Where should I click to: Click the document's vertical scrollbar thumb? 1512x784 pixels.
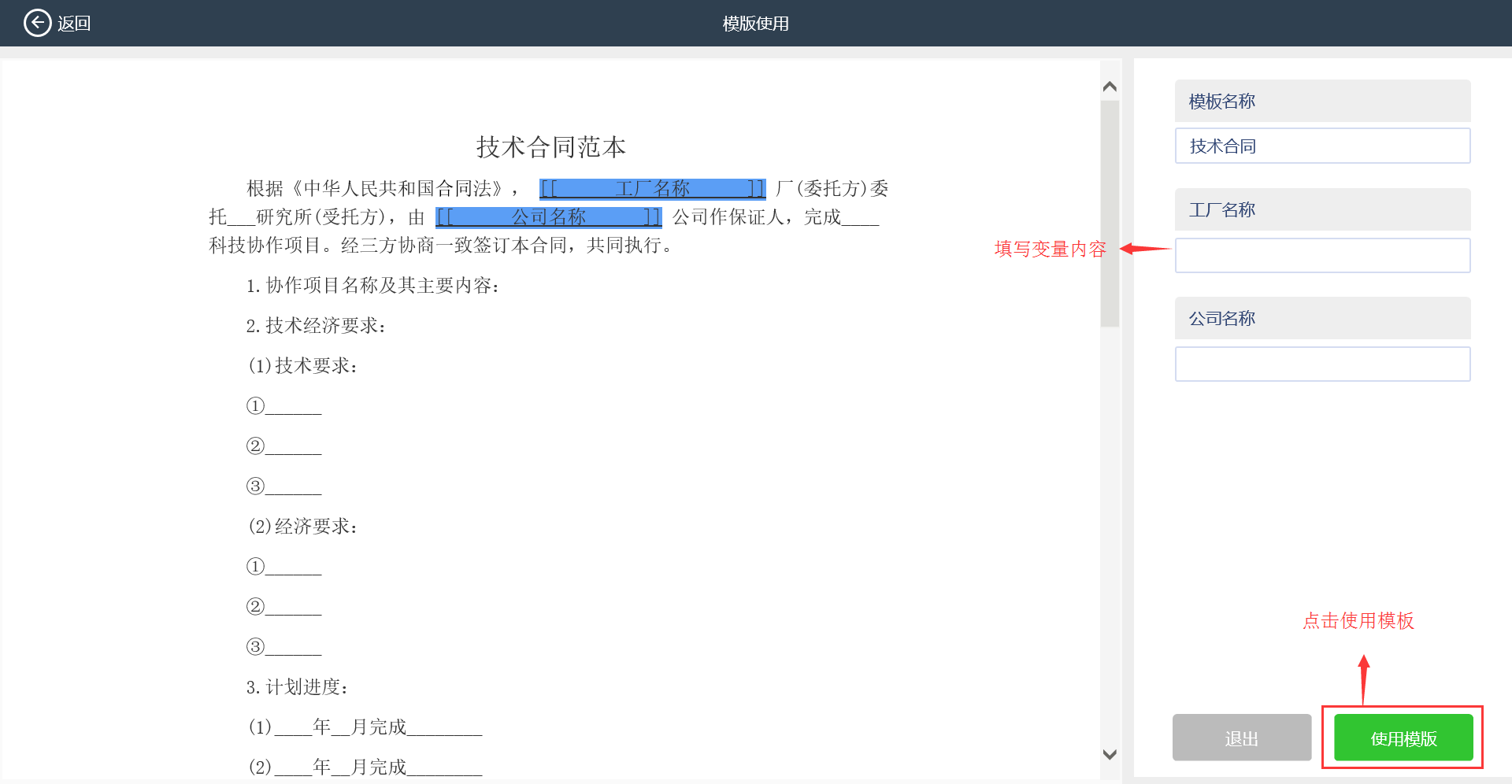[x=1110, y=213]
